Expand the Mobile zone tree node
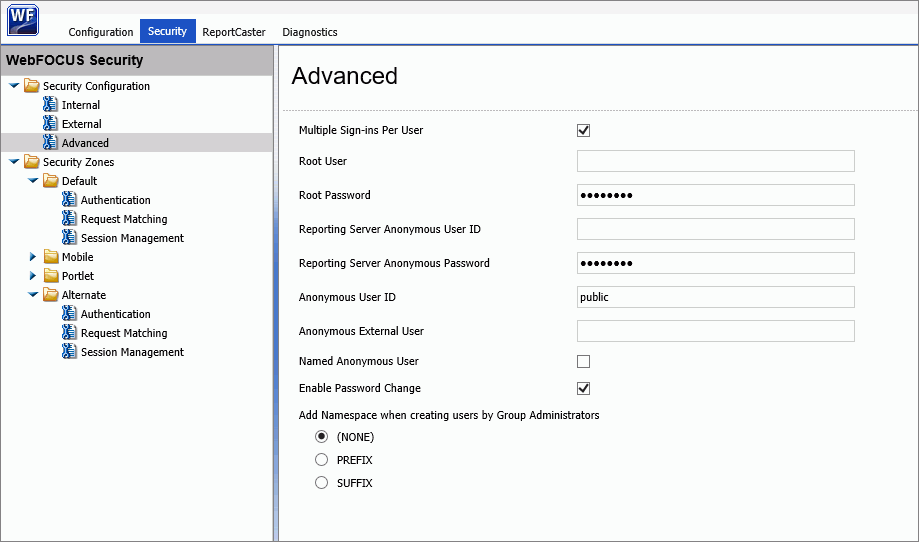Viewport: 919px width, 542px height. (x=33, y=257)
